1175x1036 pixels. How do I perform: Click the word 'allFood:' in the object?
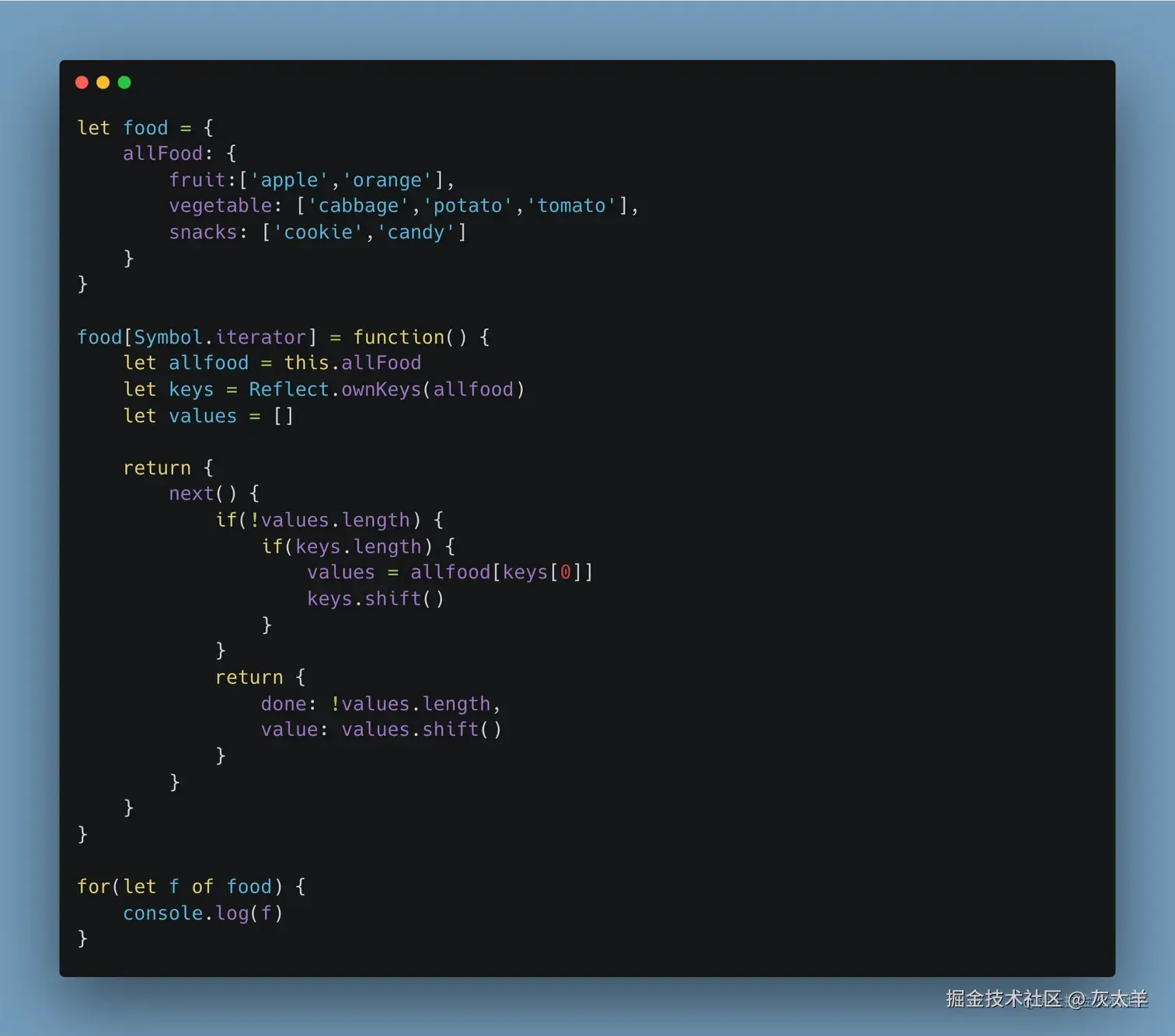click(x=168, y=154)
